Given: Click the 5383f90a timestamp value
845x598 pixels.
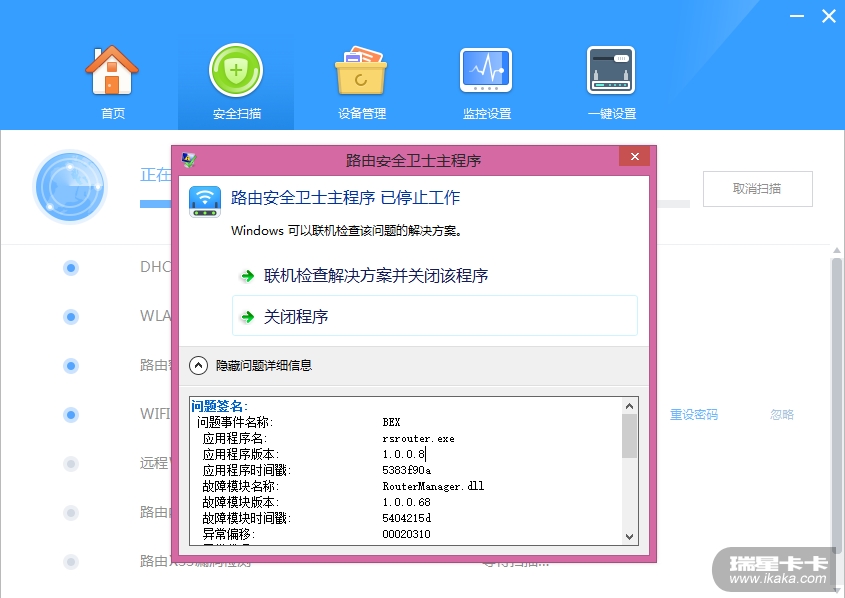Looking at the screenshot, I should pyautogui.click(x=406, y=470).
